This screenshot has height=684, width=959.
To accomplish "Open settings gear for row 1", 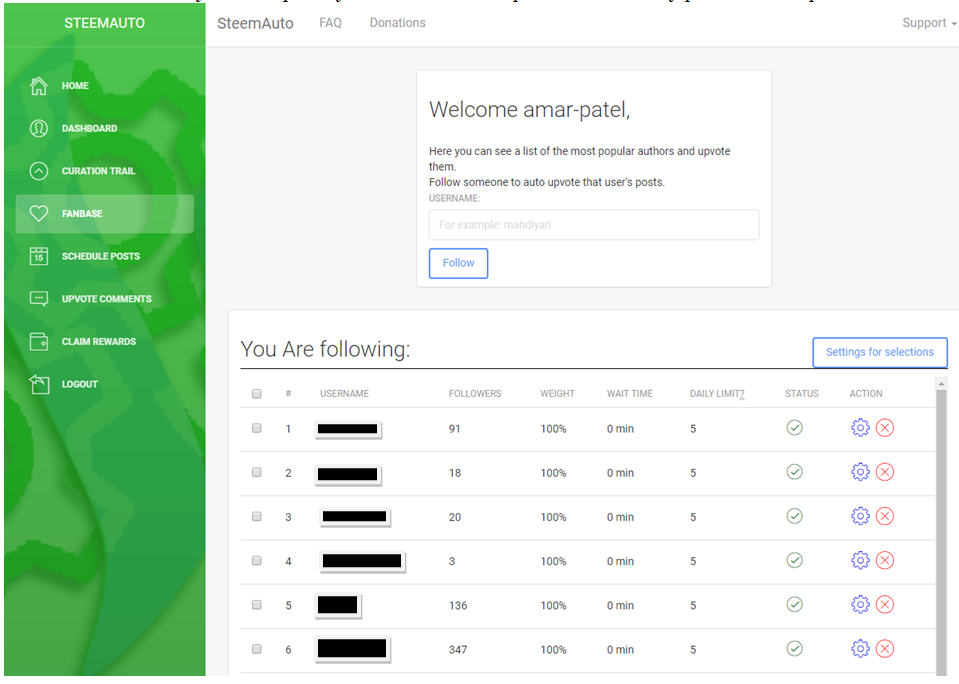I will click(860, 428).
